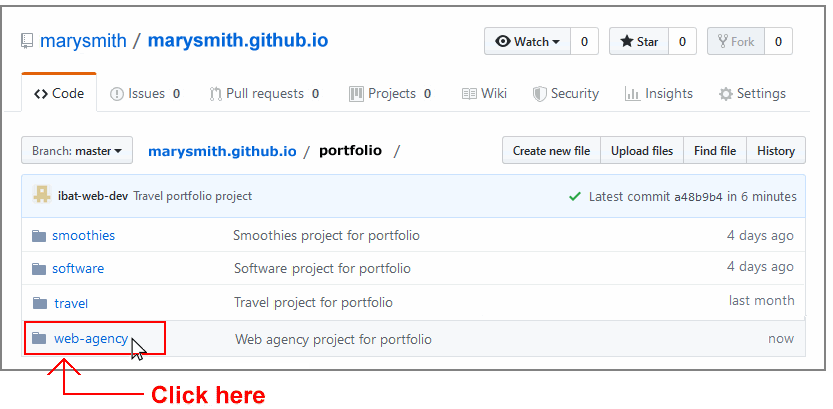This screenshot has height=409, width=833.
Task: Switch to the Code tab
Action: pos(59,93)
